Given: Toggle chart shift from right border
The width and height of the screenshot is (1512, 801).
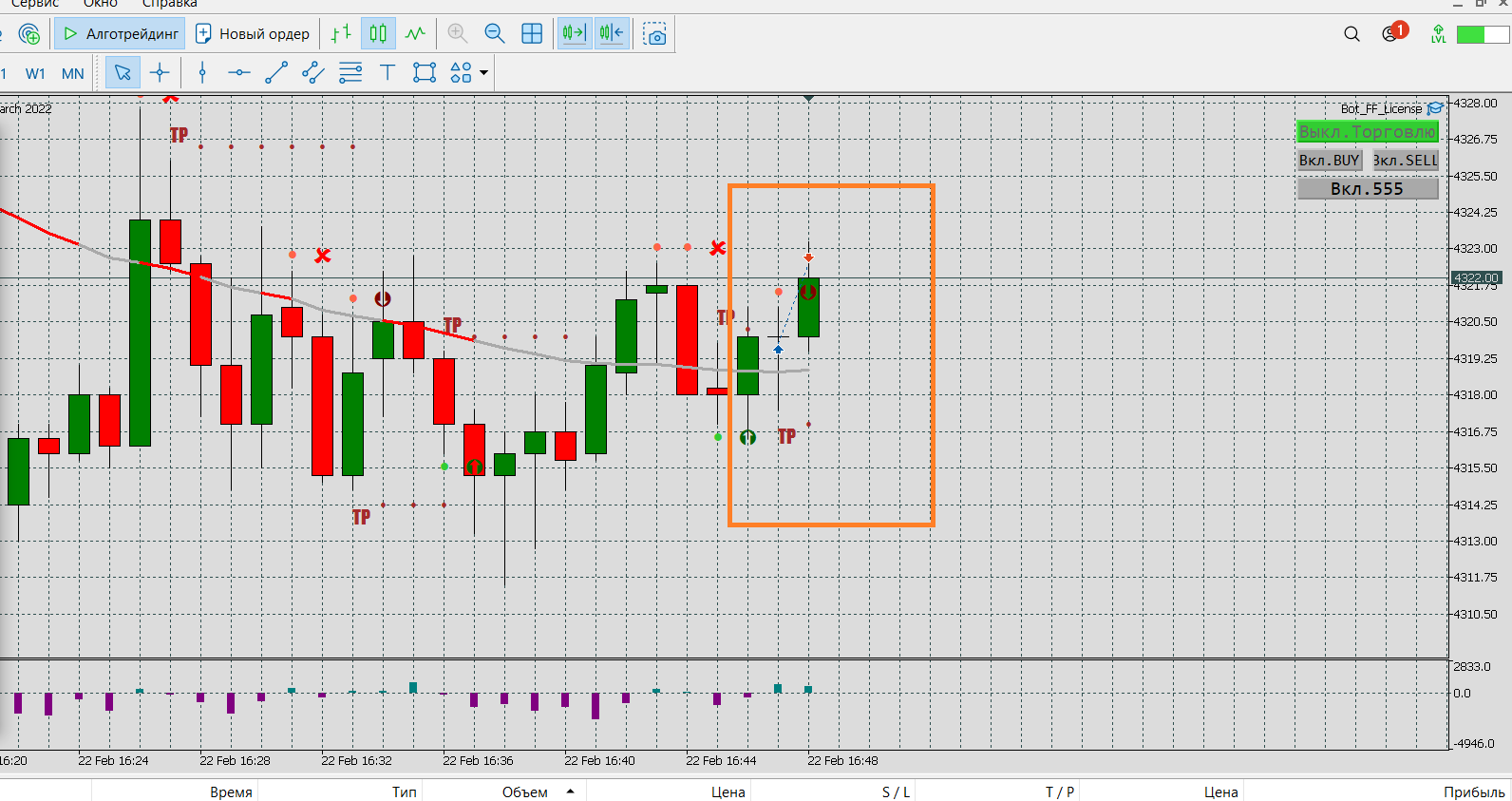Looking at the screenshot, I should (x=612, y=34).
